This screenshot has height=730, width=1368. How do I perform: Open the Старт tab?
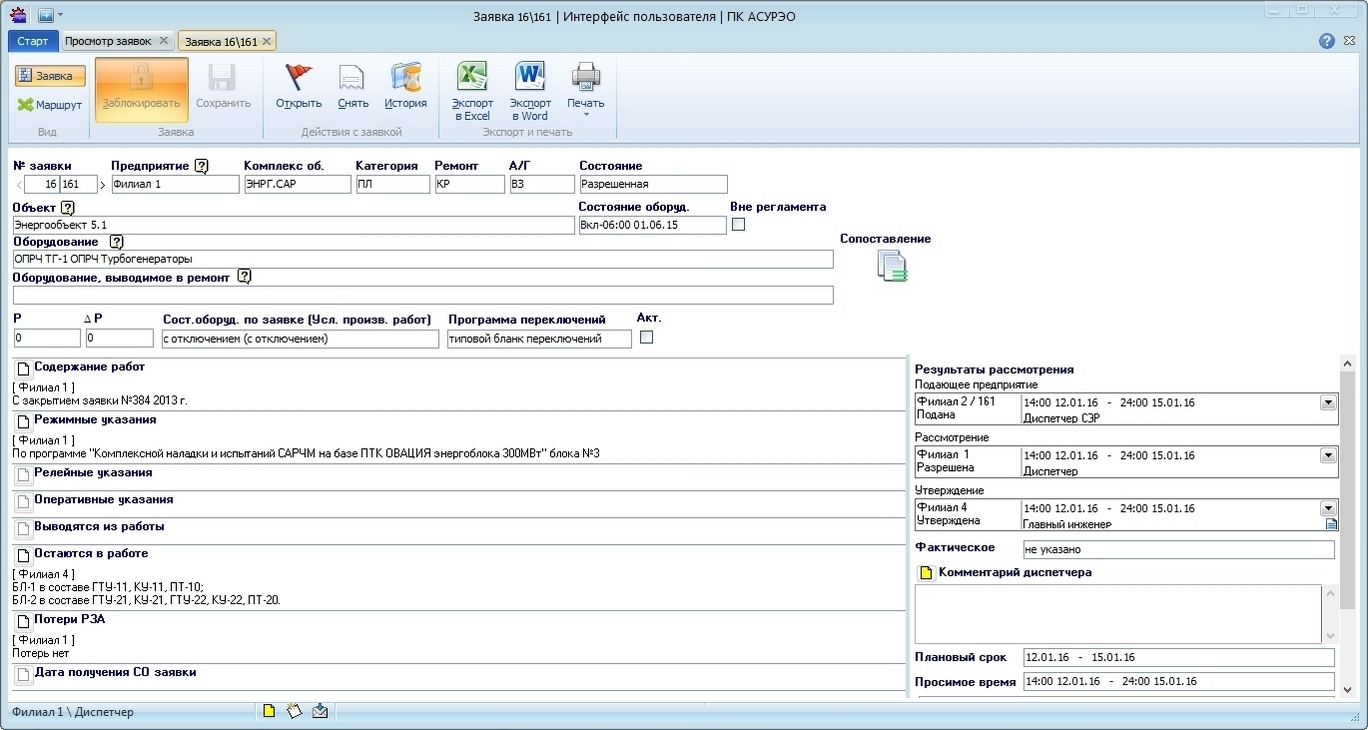(x=32, y=41)
